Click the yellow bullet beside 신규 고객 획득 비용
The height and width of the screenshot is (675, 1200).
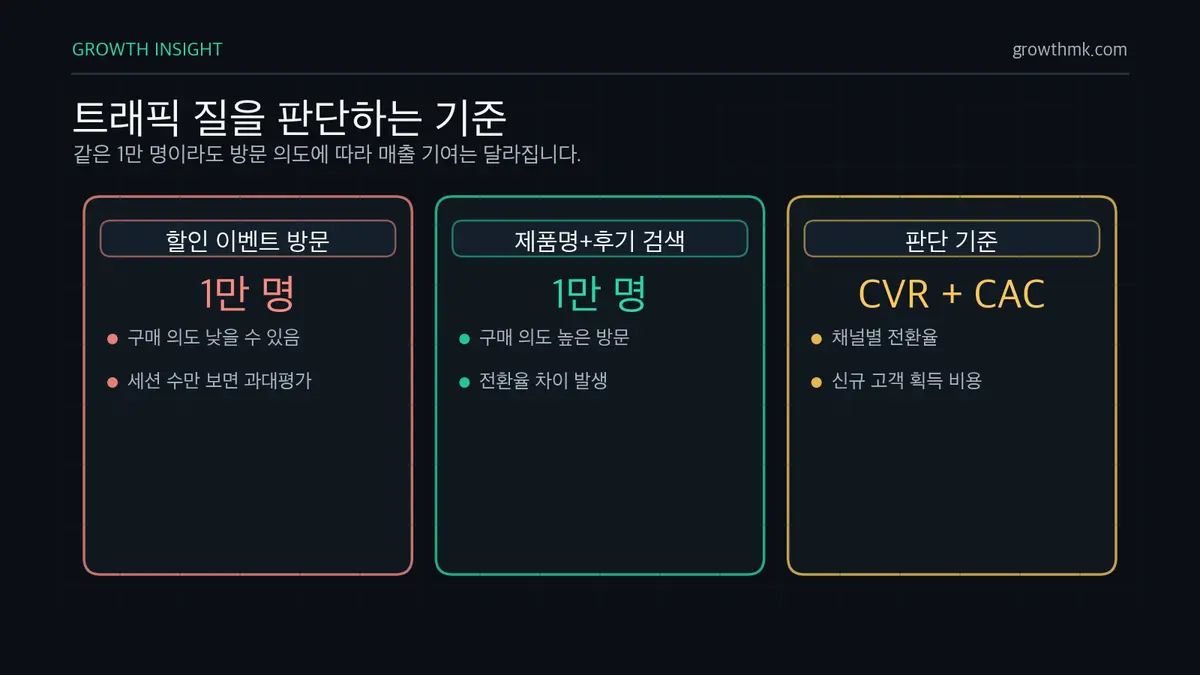pyautogui.click(x=816, y=382)
